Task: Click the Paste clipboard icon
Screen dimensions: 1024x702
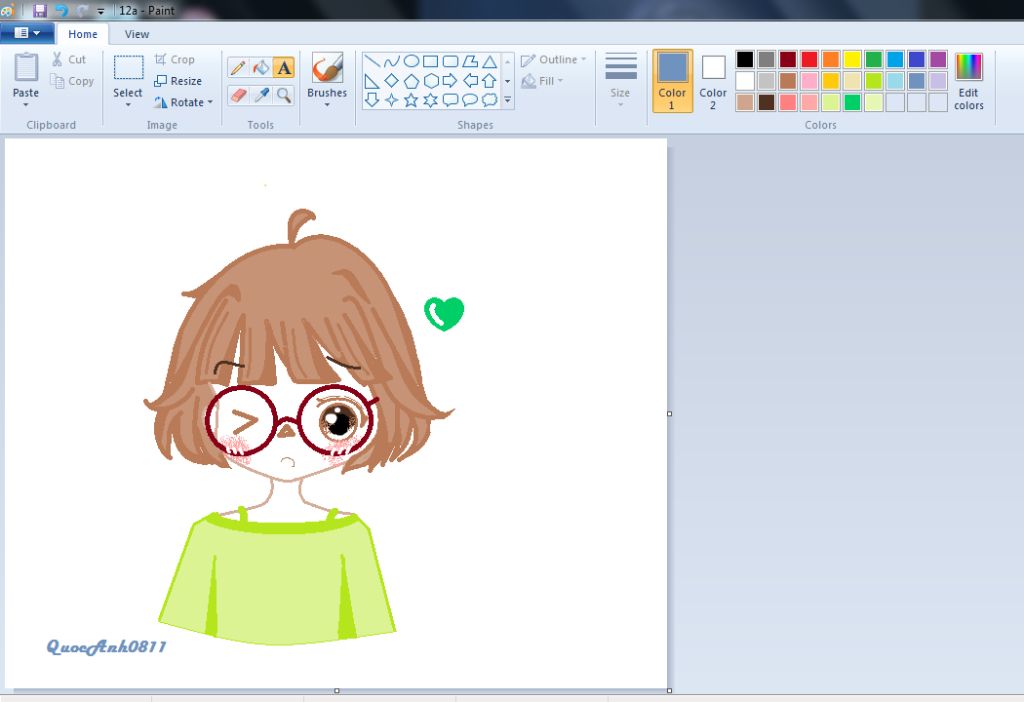Action: (x=26, y=67)
